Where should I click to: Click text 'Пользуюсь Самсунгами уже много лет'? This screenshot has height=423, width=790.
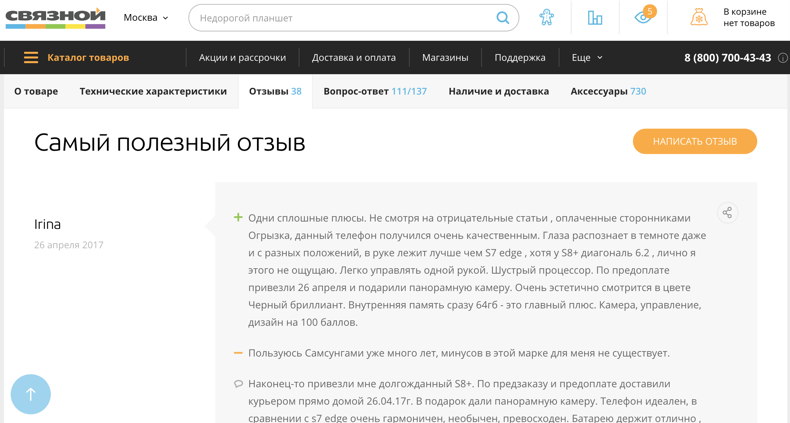coord(342,353)
